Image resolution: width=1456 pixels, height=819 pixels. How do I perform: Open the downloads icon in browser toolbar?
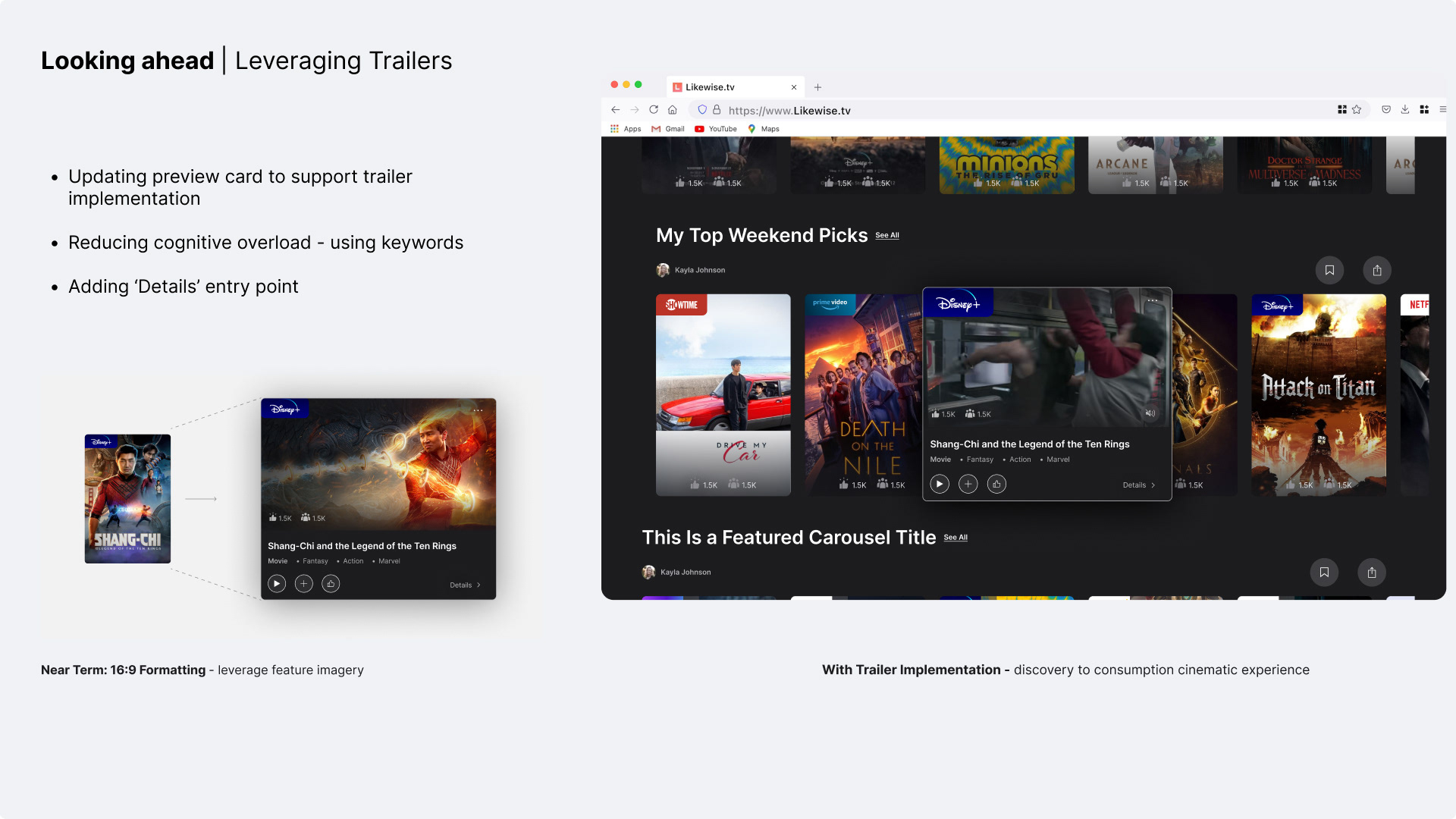tap(1405, 110)
